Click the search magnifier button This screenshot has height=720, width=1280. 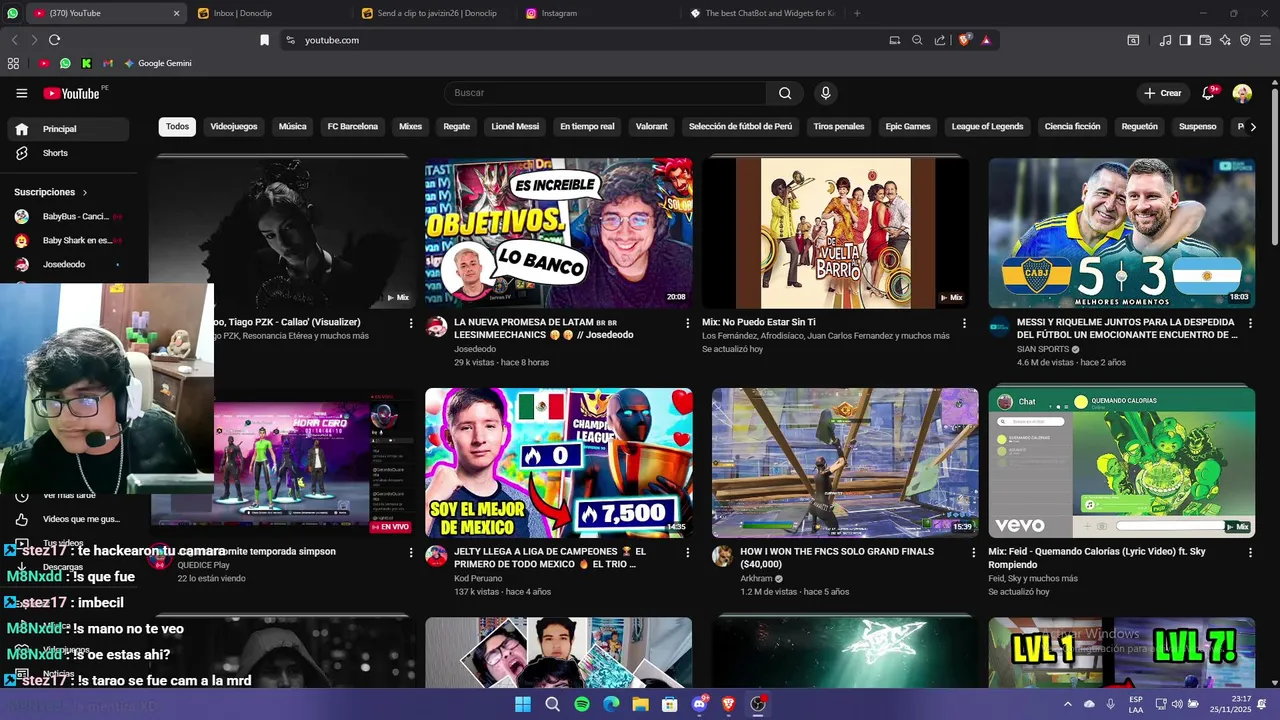pos(785,93)
